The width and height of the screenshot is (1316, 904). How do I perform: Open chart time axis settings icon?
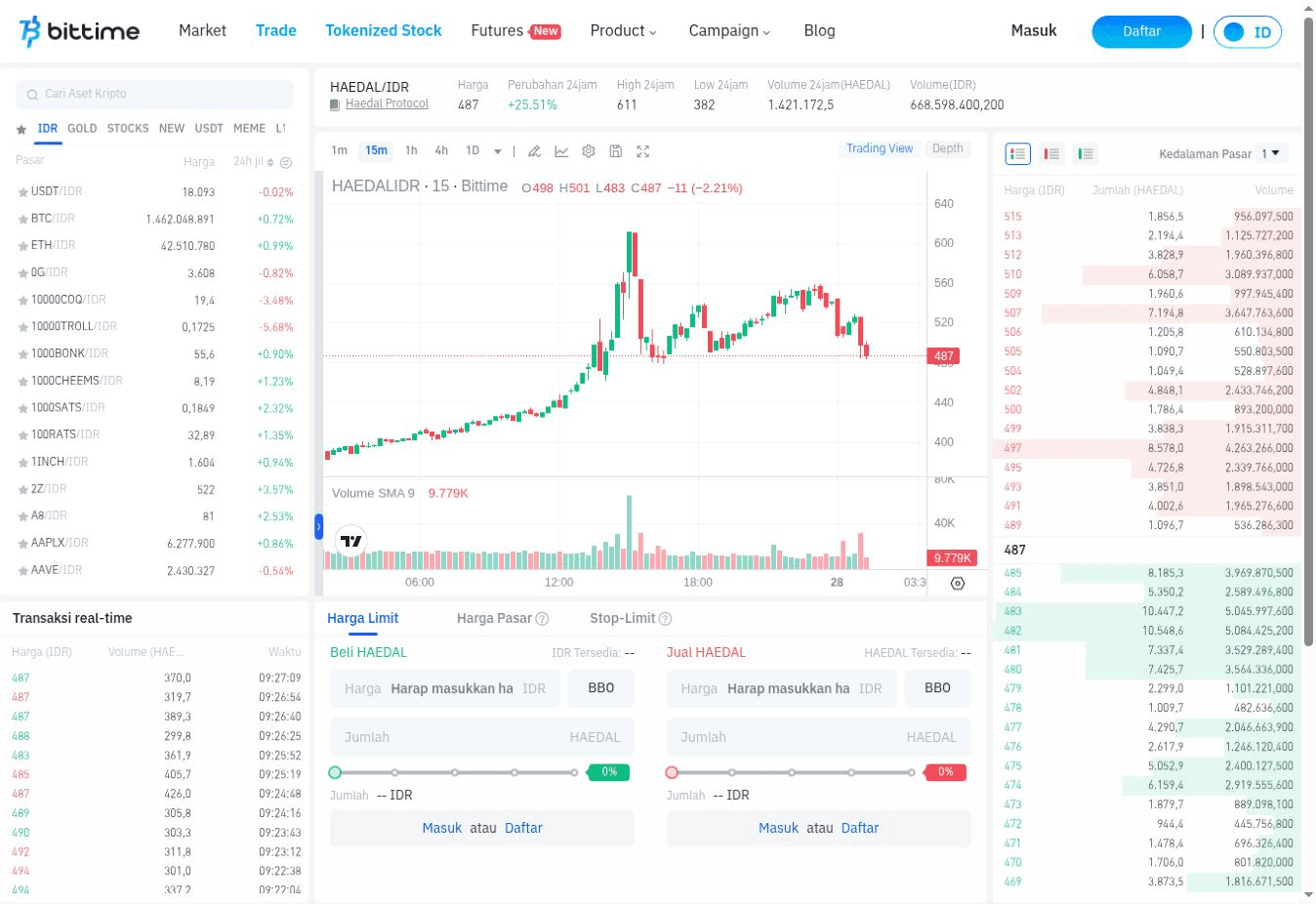click(958, 583)
